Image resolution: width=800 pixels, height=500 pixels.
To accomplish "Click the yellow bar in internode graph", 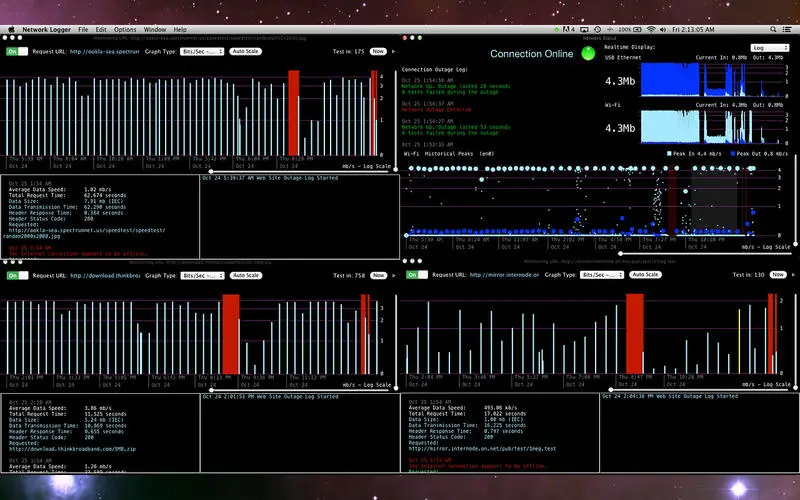I will 739,341.
